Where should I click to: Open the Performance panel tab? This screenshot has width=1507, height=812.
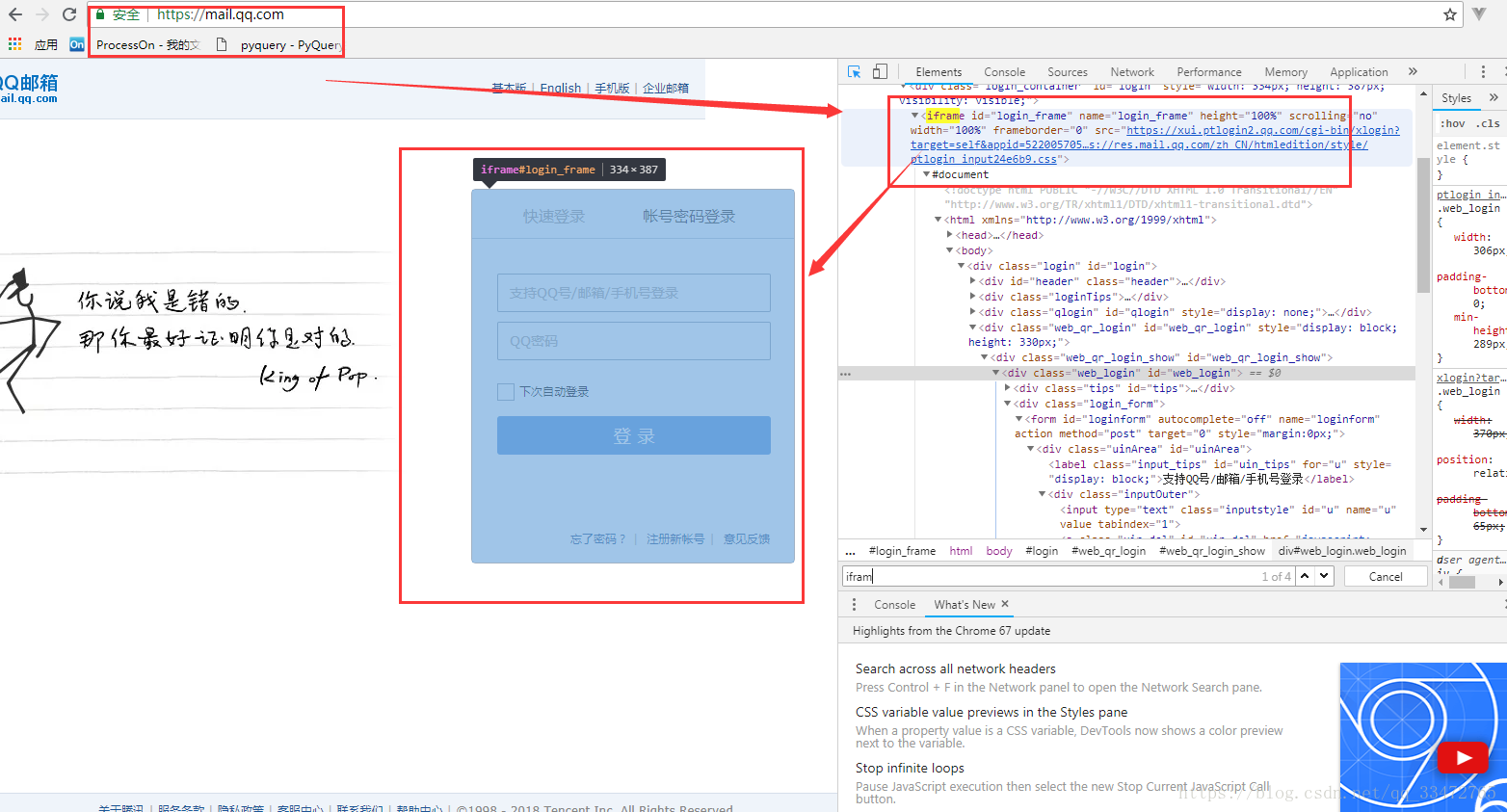tap(1209, 72)
